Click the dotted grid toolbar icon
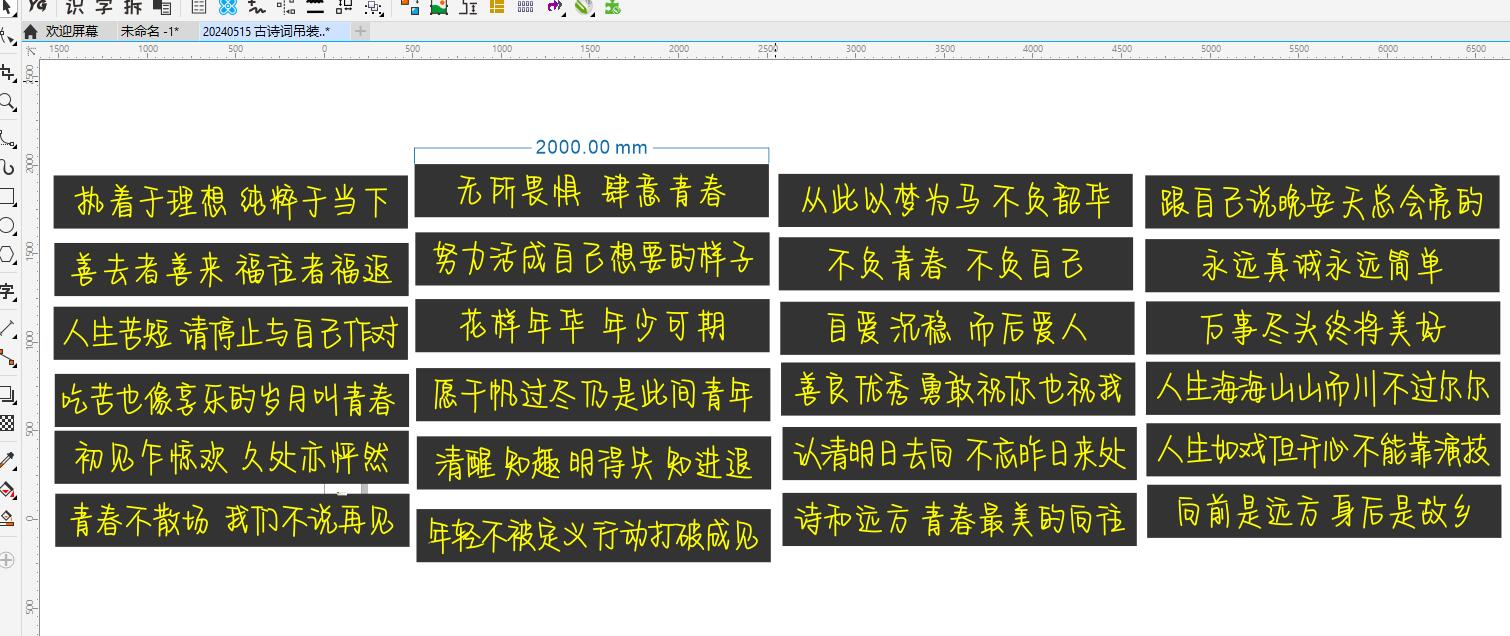 click(x=526, y=7)
